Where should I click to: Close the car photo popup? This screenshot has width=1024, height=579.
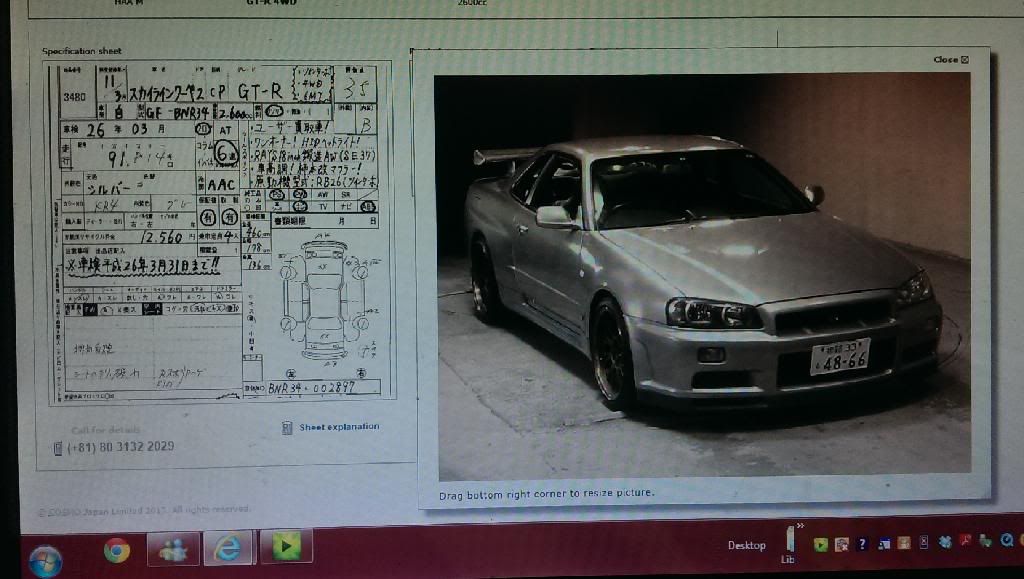click(x=951, y=59)
